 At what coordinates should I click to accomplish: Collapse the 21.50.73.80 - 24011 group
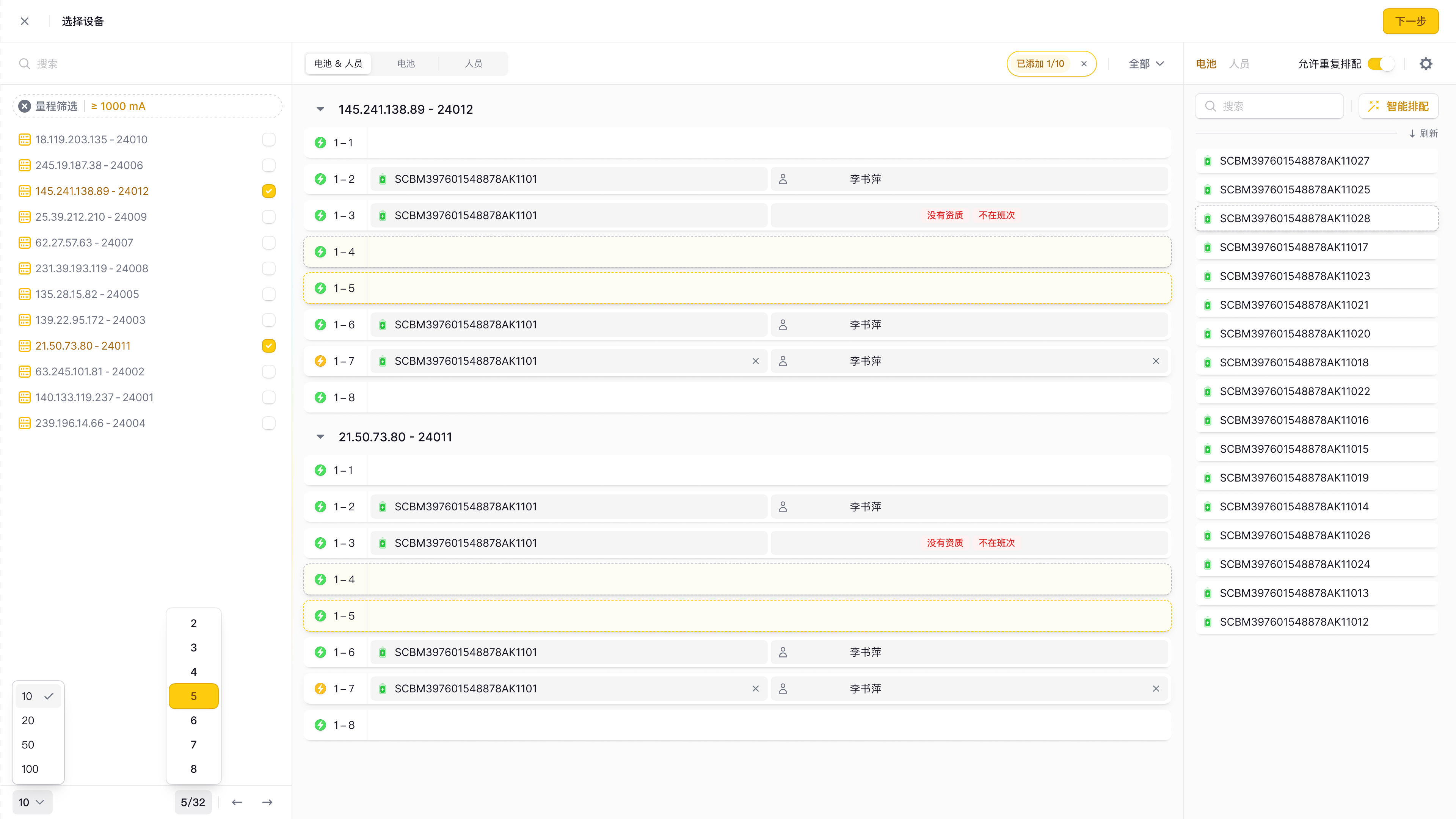coord(320,437)
